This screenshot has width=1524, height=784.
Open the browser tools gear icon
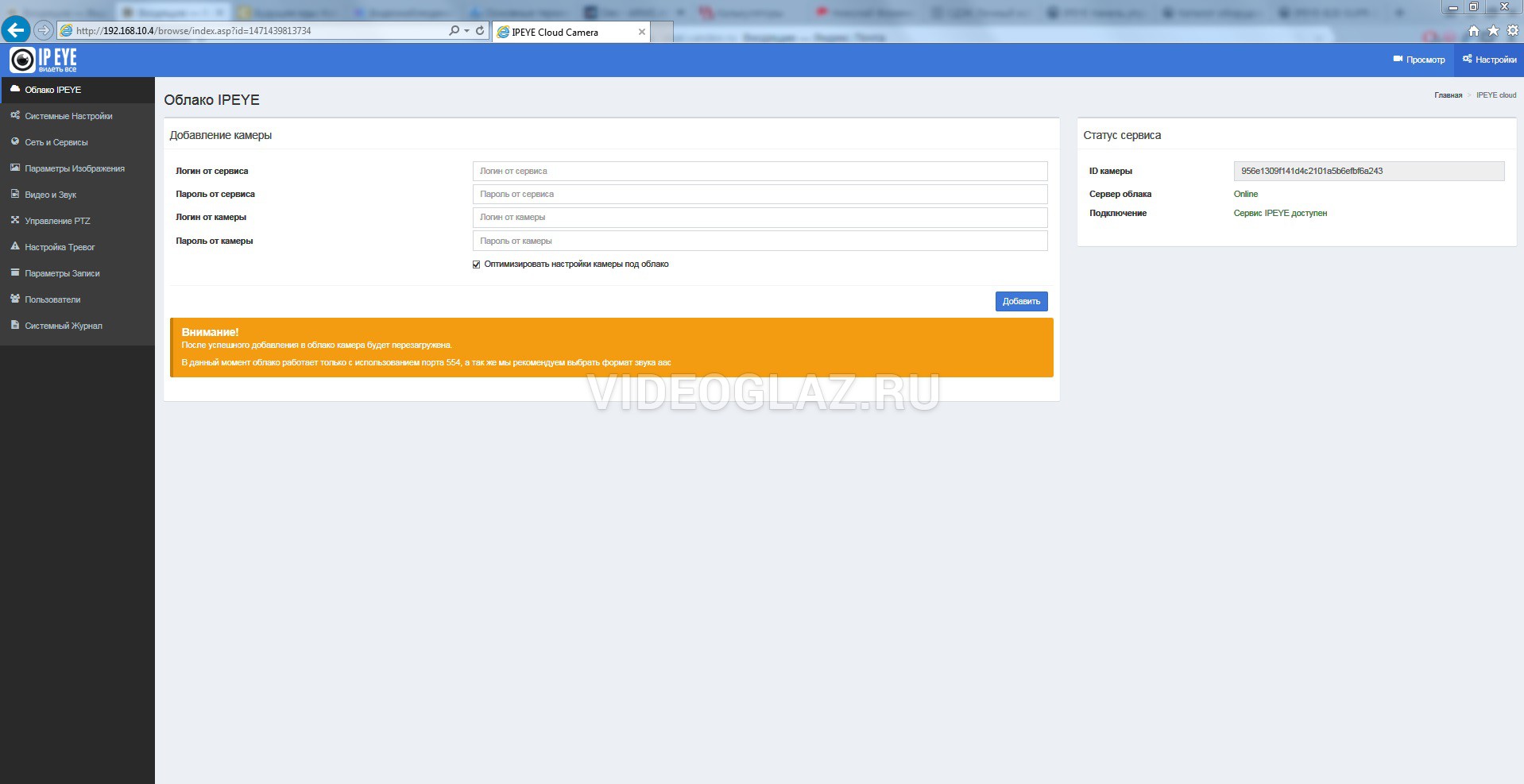(x=1513, y=30)
